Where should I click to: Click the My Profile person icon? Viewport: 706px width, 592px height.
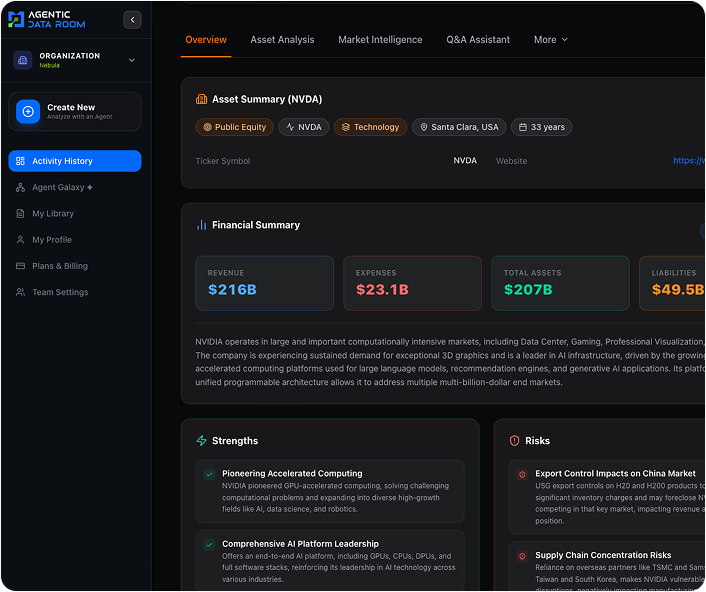(x=20, y=240)
